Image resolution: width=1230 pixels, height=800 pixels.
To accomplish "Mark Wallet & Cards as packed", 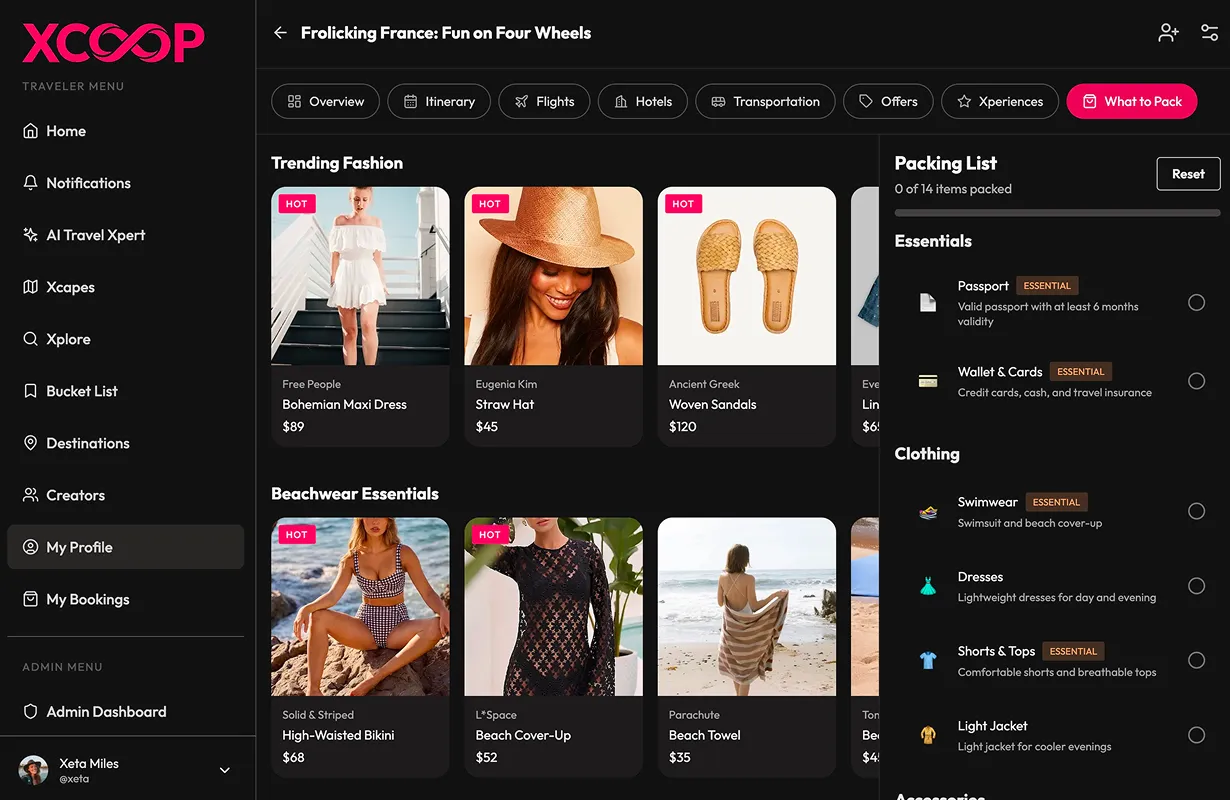I will (x=1196, y=381).
